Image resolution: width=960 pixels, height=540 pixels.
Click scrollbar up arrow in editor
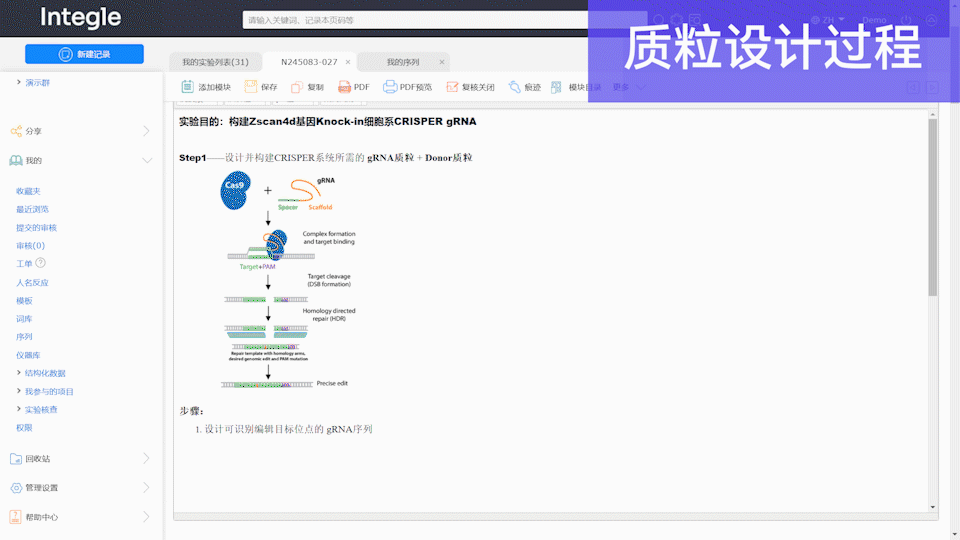(x=932, y=114)
